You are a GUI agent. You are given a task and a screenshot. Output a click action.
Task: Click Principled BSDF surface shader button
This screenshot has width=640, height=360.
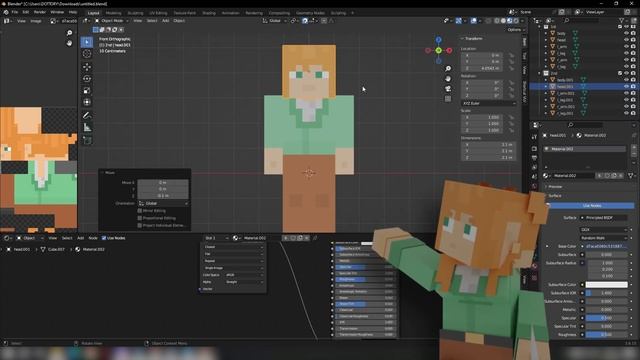(603, 218)
